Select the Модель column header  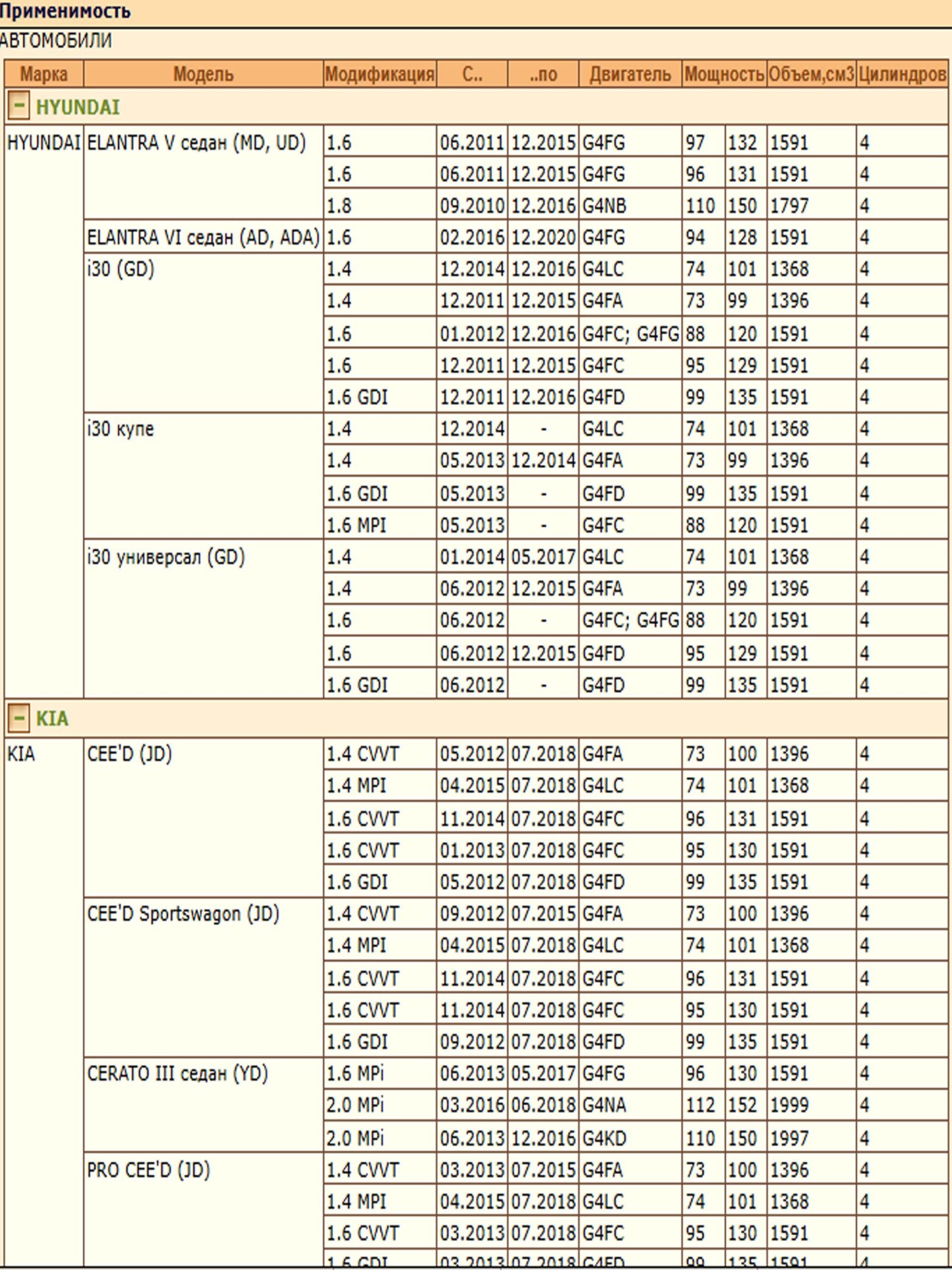tap(203, 74)
